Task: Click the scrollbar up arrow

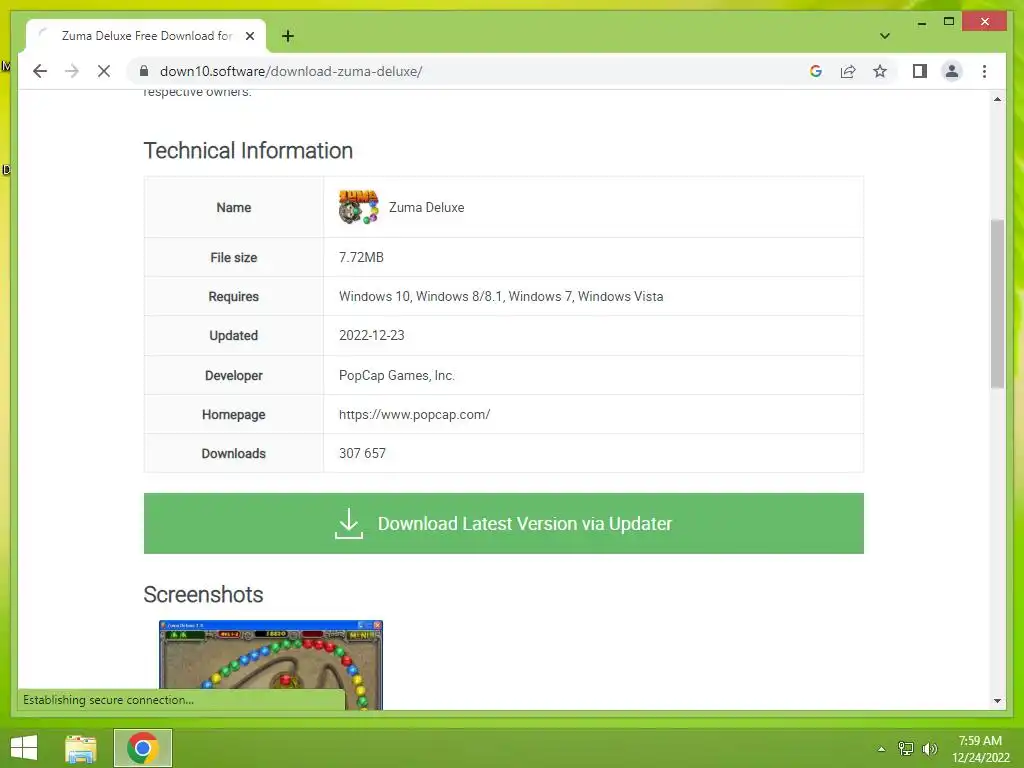Action: click(x=997, y=99)
